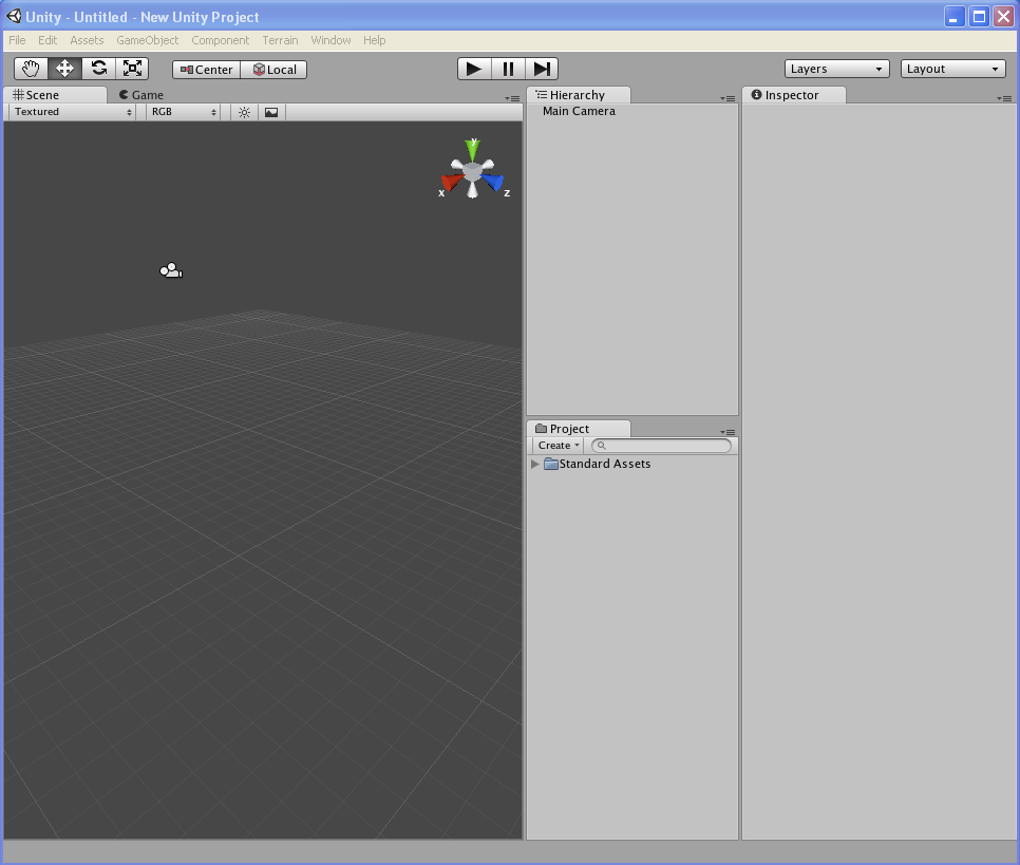Click the Step frame button
This screenshot has height=865, width=1020.
pyautogui.click(x=541, y=68)
